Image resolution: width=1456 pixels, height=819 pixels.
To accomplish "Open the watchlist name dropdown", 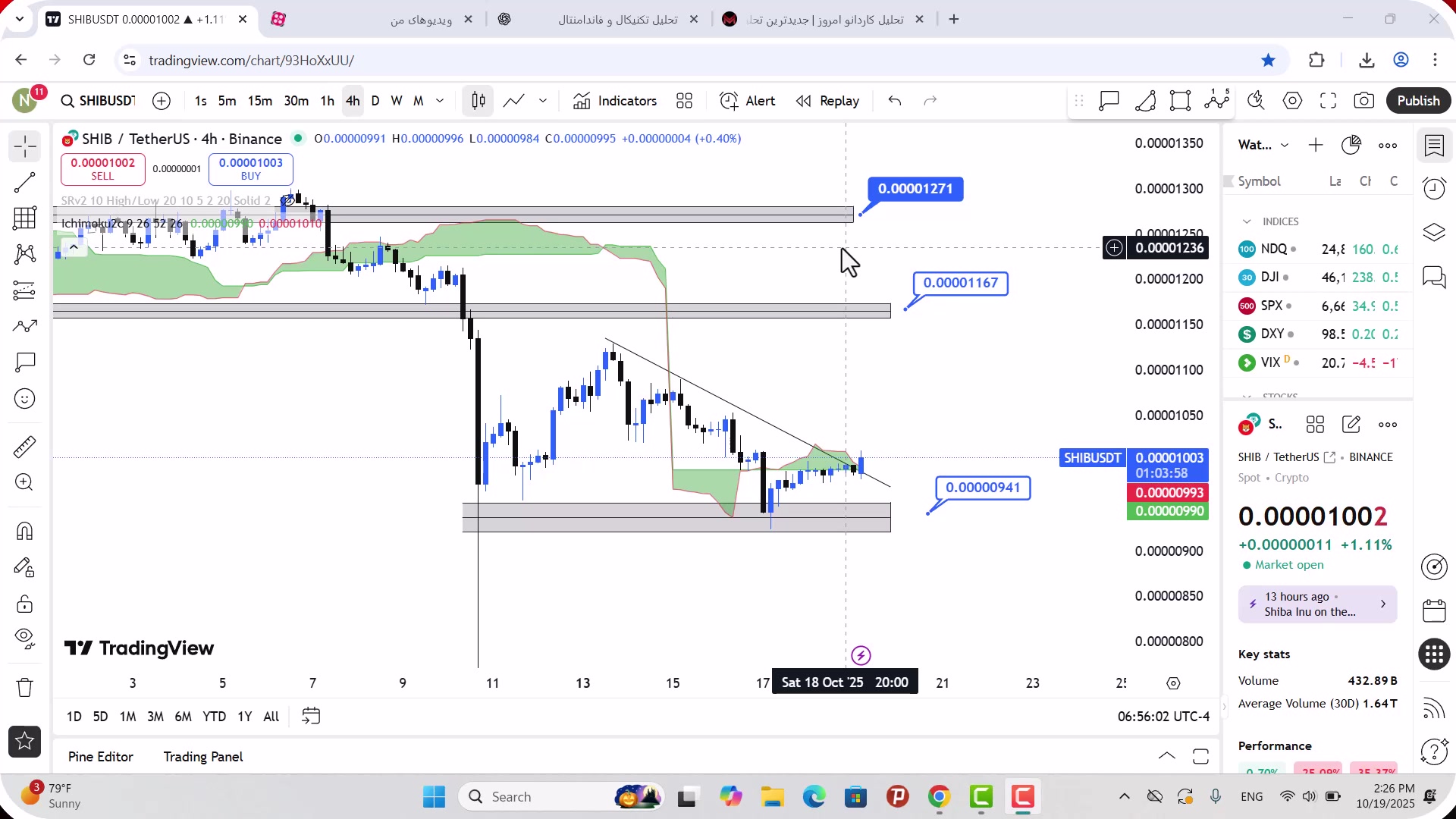I will pyautogui.click(x=1263, y=145).
